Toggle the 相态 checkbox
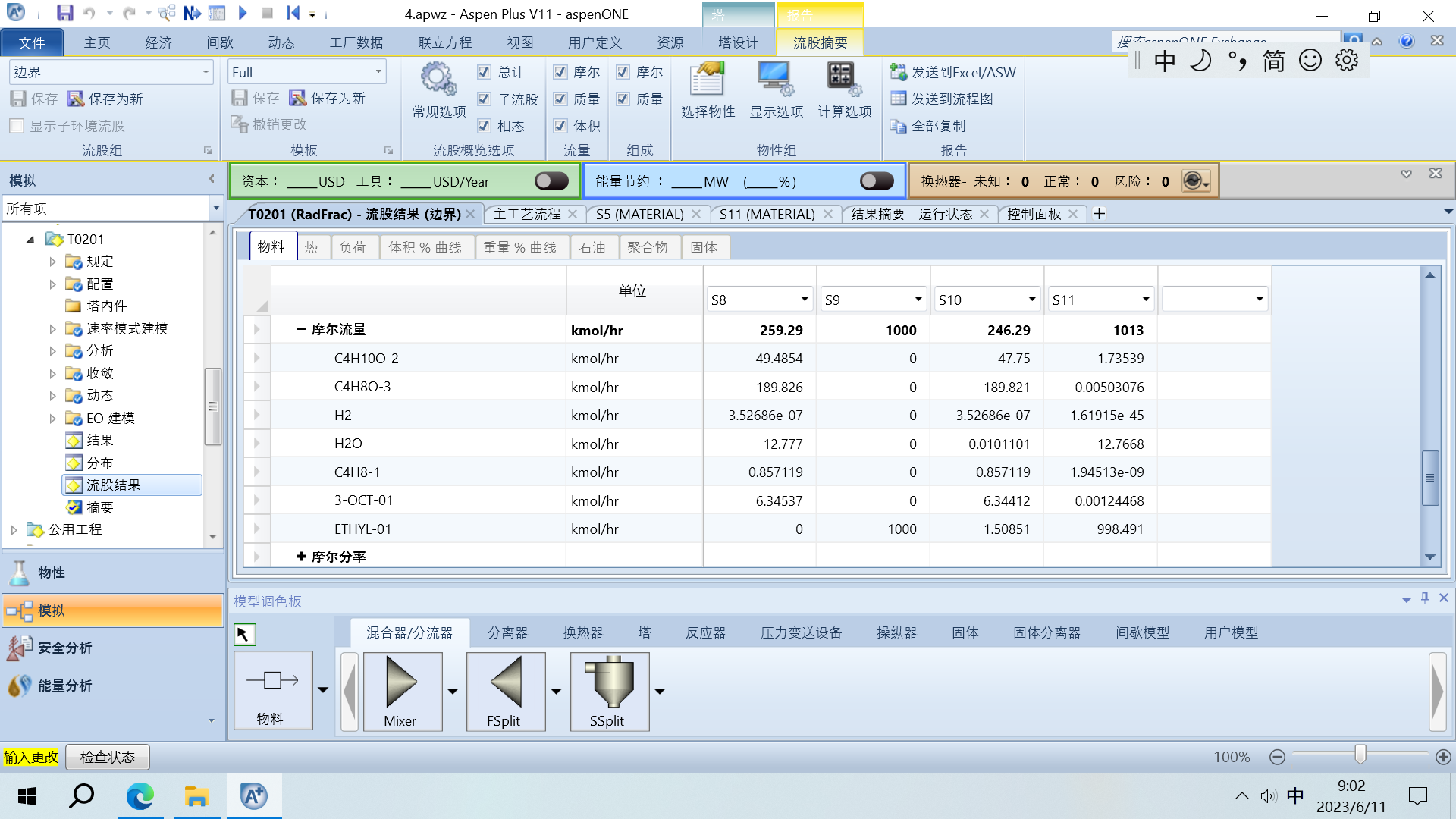The height and width of the screenshot is (819, 1456). [484, 126]
